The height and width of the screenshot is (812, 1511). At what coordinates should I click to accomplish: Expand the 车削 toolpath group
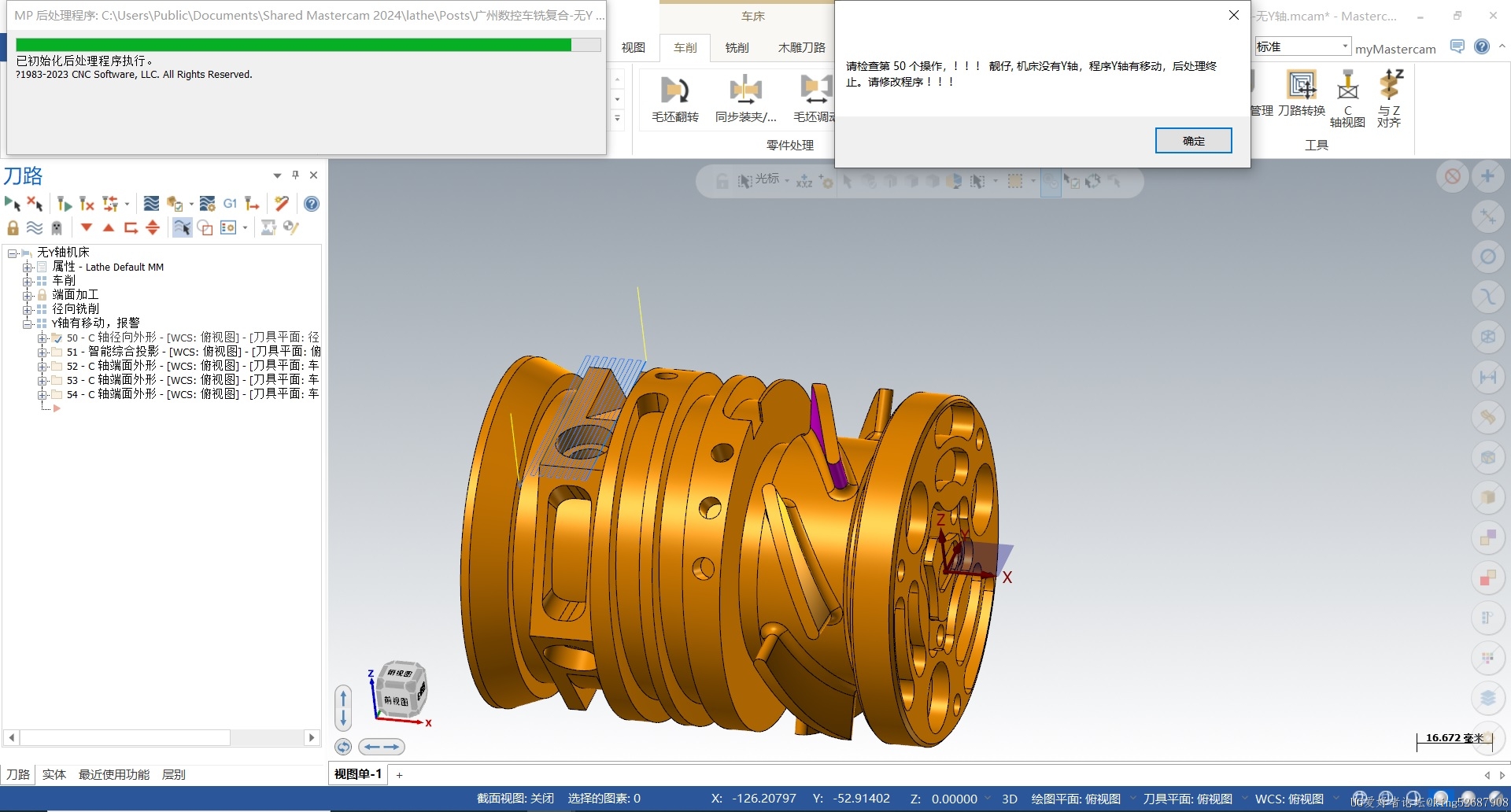28,282
